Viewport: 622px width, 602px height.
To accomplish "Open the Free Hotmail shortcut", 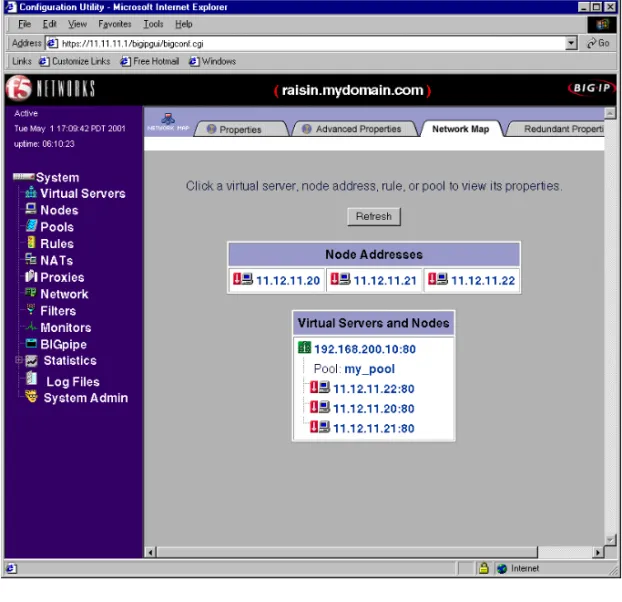I will [150, 61].
